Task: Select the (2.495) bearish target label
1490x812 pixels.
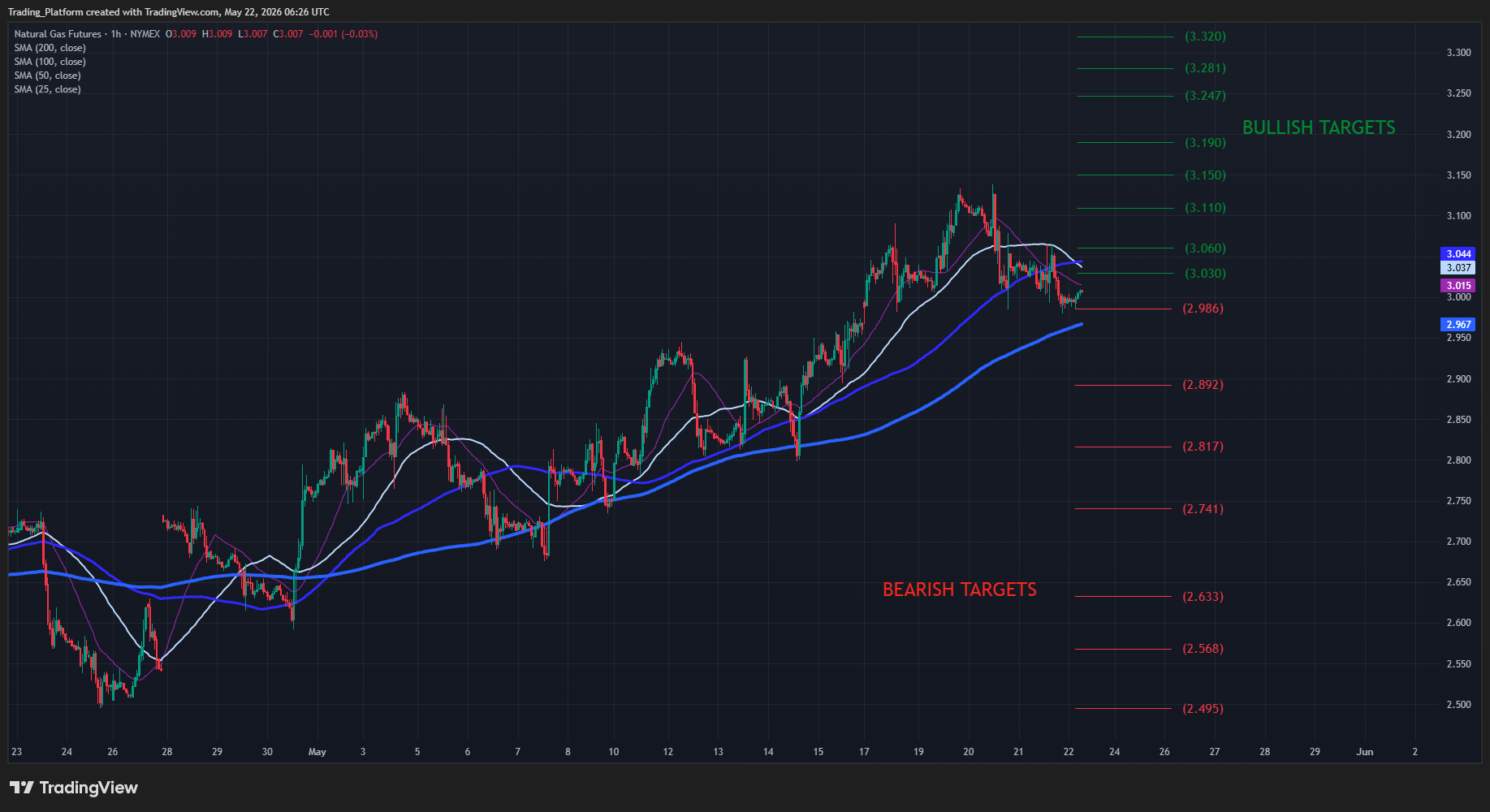Action: 1203,709
